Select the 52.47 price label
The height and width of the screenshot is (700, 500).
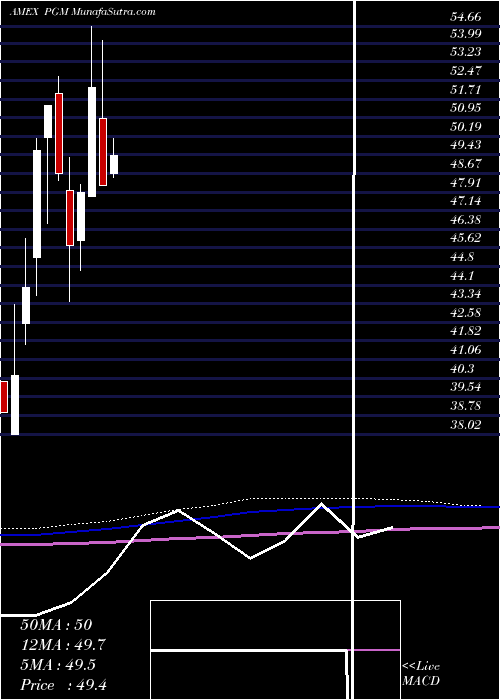pos(466,71)
